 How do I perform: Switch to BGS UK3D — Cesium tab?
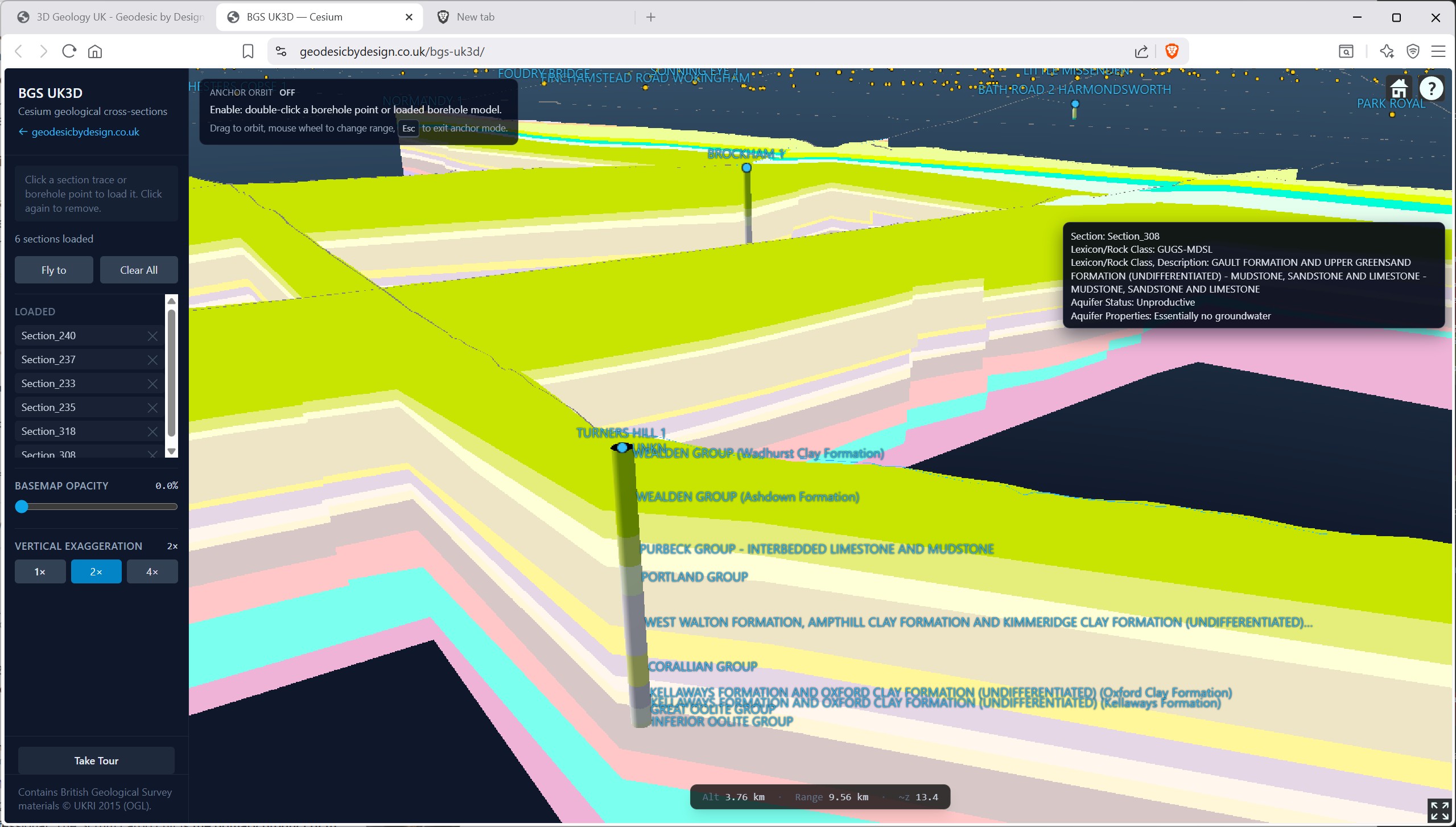tap(319, 17)
